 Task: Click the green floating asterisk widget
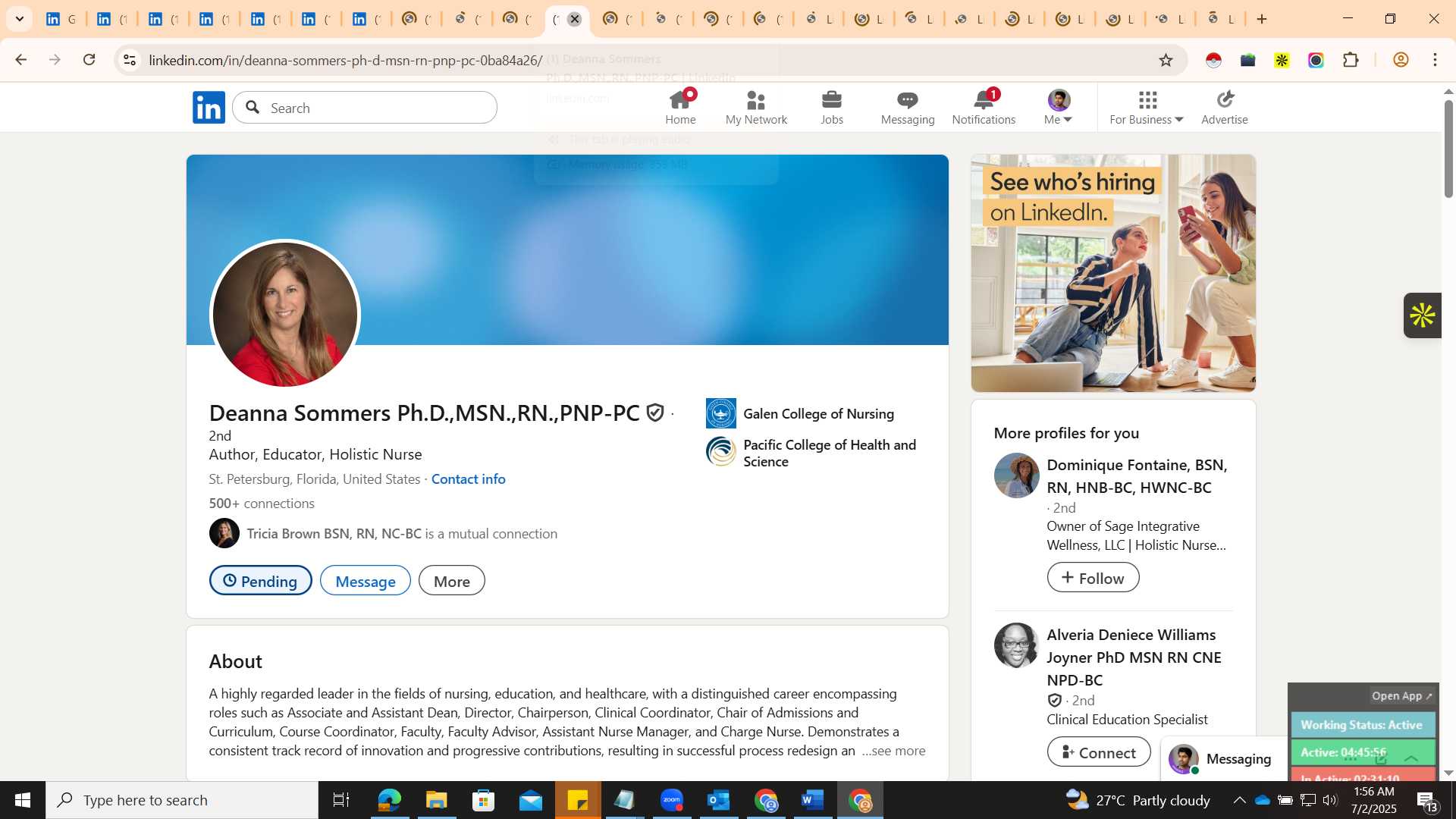point(1422,315)
